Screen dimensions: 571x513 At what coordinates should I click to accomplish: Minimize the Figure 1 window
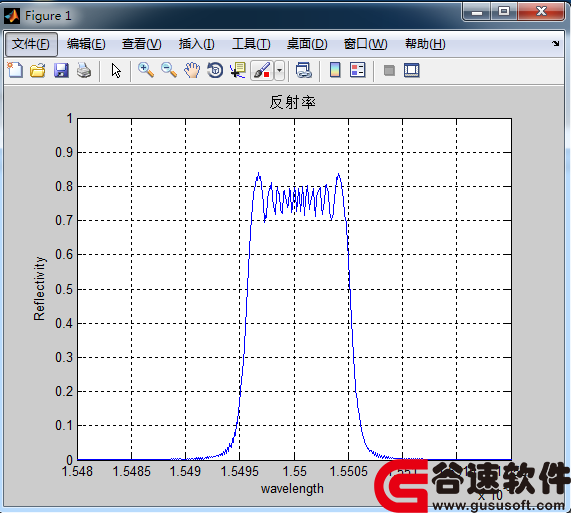(477, 12)
